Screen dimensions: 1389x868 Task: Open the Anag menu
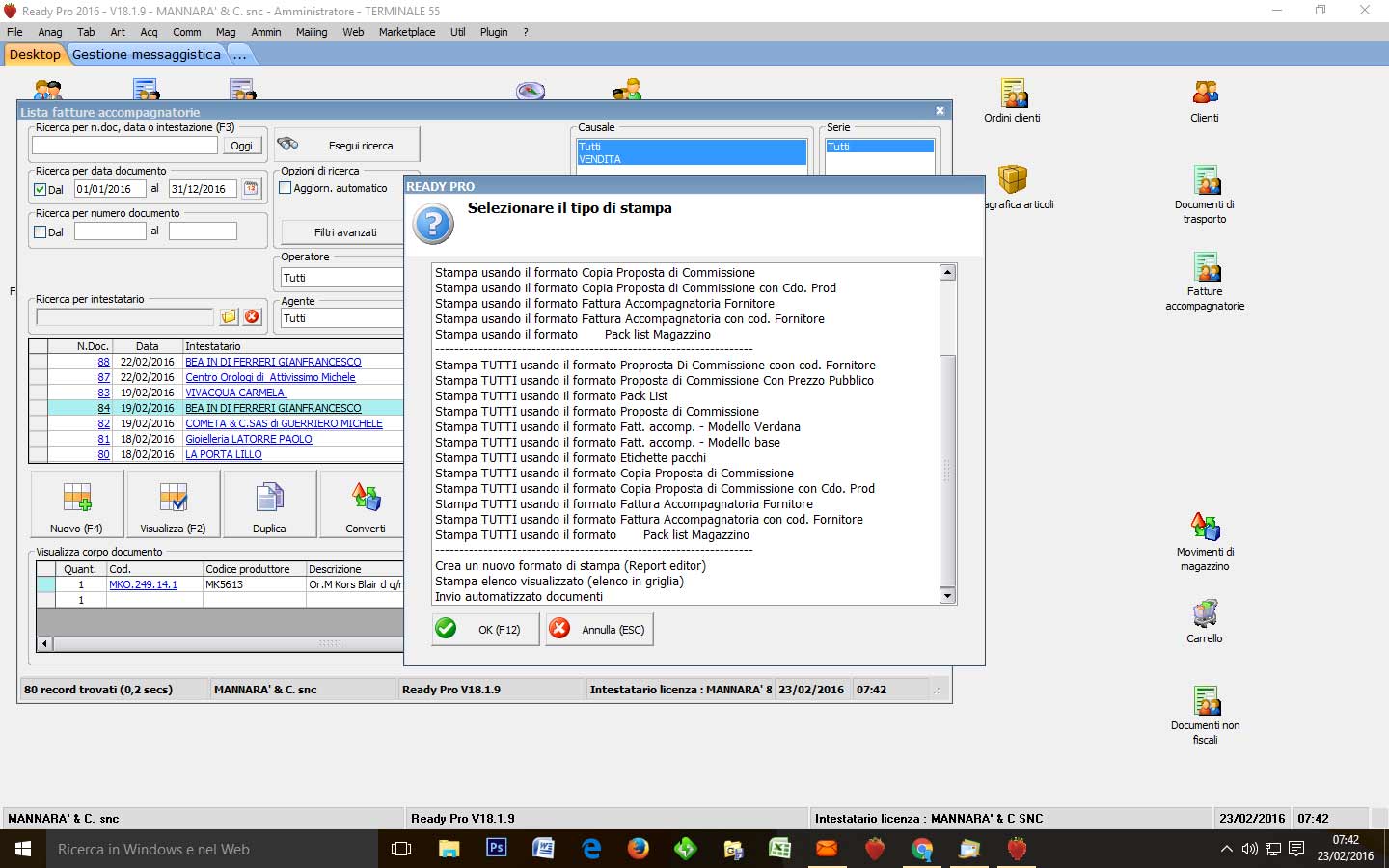(50, 32)
